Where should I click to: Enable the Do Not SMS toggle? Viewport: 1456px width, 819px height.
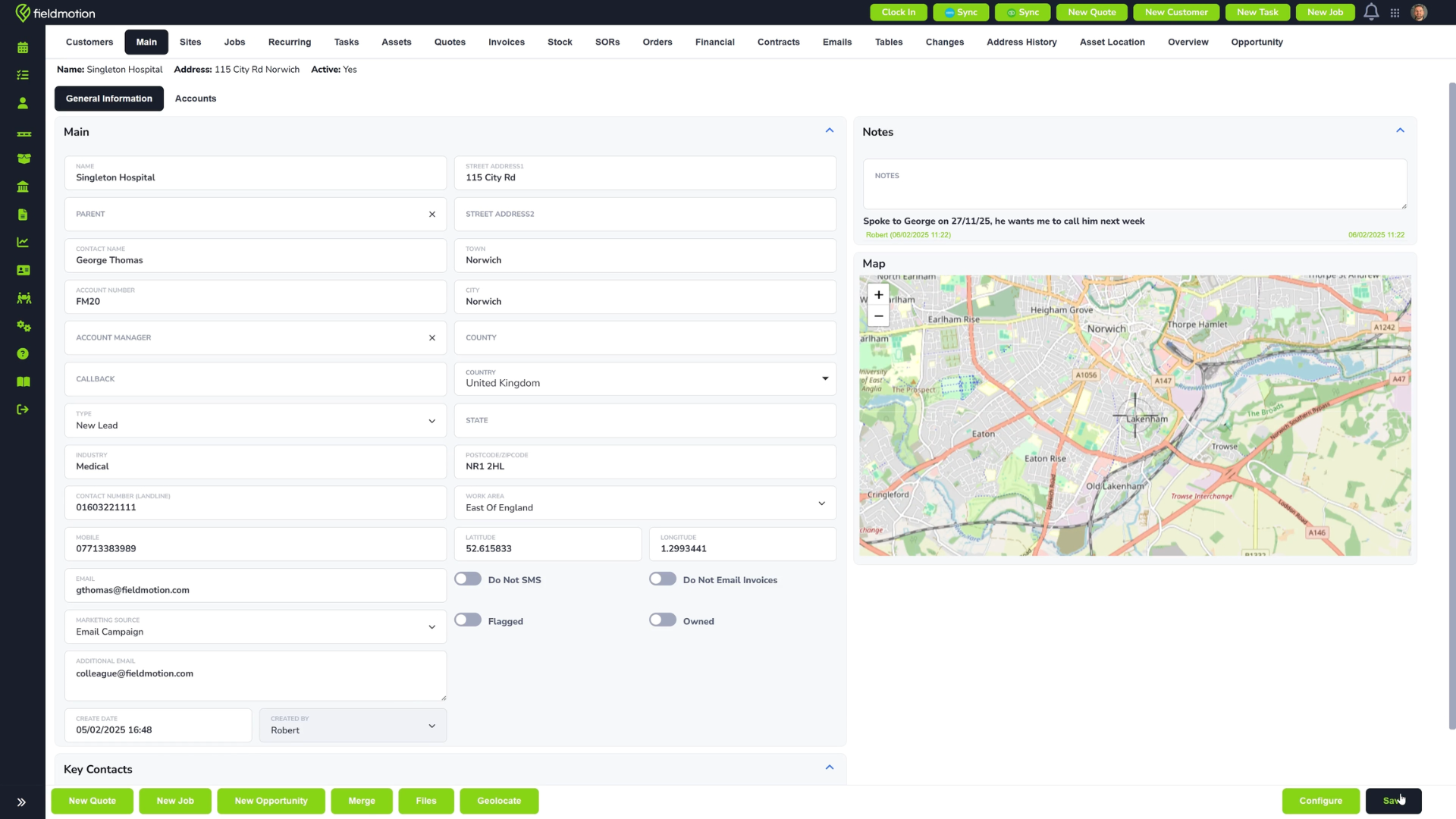point(468,579)
